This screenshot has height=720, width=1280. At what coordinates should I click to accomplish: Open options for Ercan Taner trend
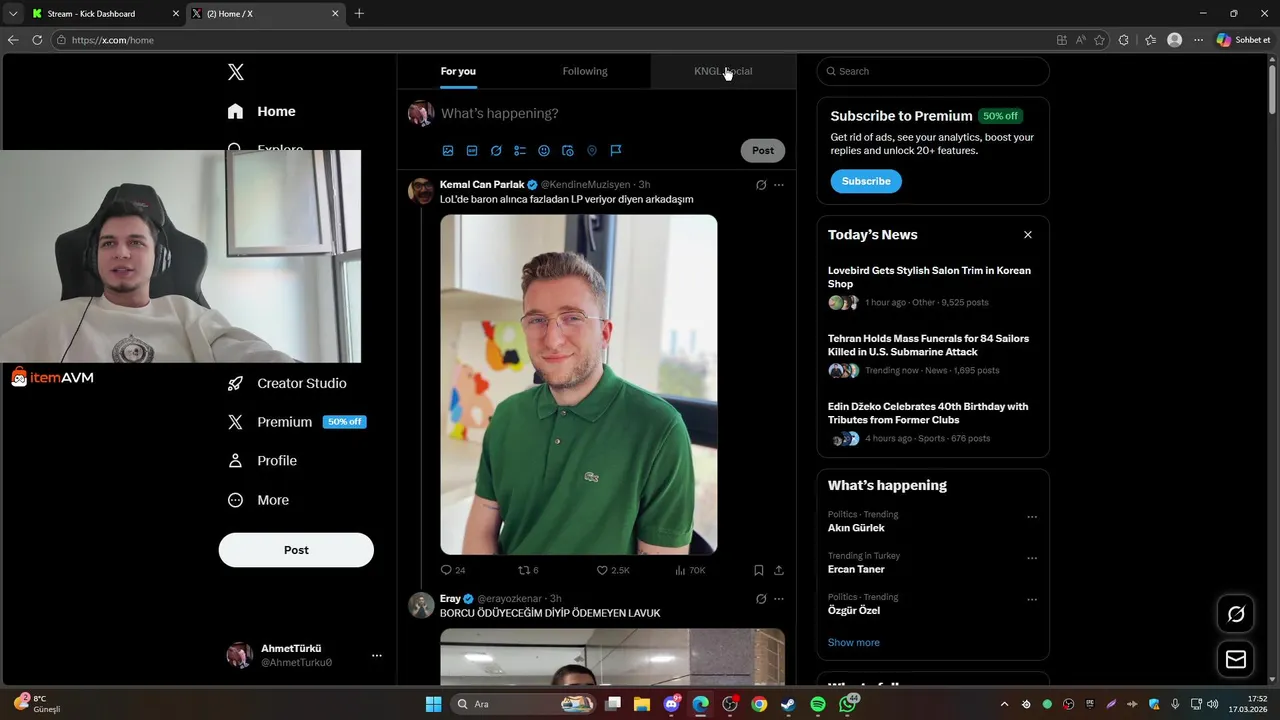(1032, 558)
